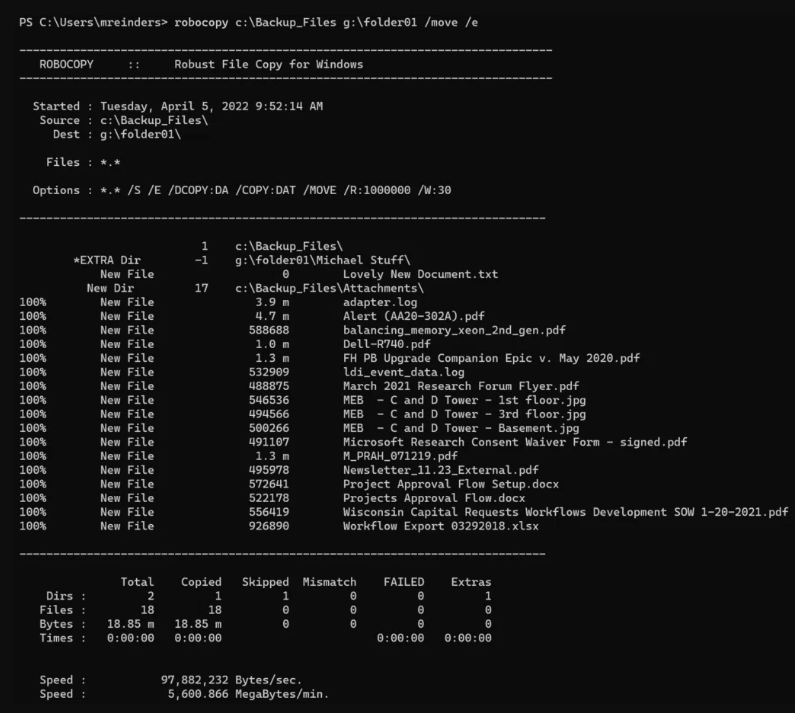Click the Started timestamp line
The width and height of the screenshot is (795, 713).
pos(177,106)
